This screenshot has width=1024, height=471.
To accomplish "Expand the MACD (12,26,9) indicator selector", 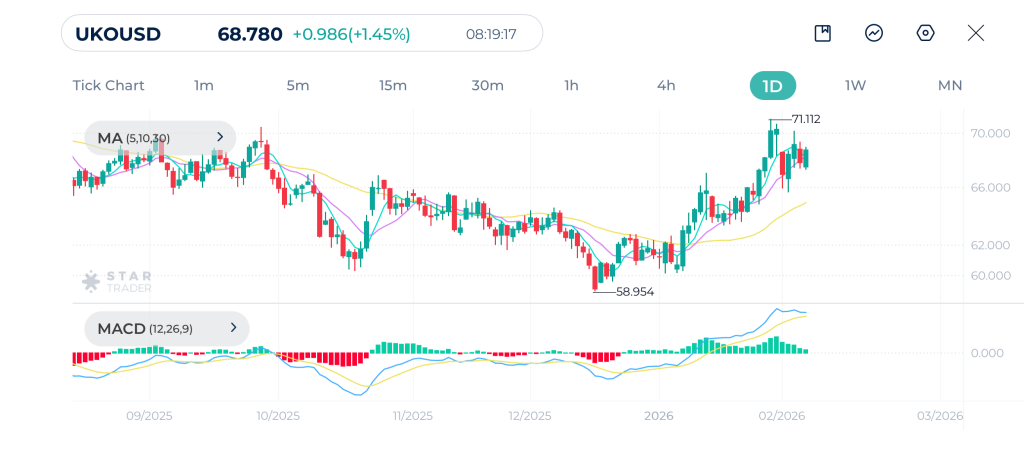I will tap(167, 329).
